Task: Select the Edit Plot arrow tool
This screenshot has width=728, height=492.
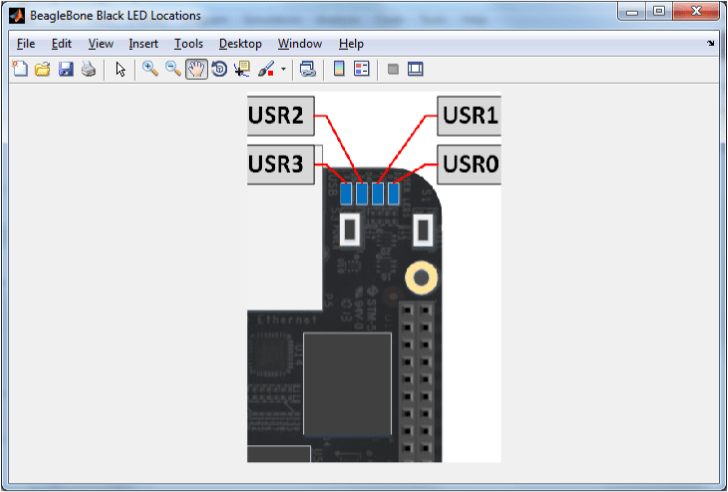Action: click(120, 69)
